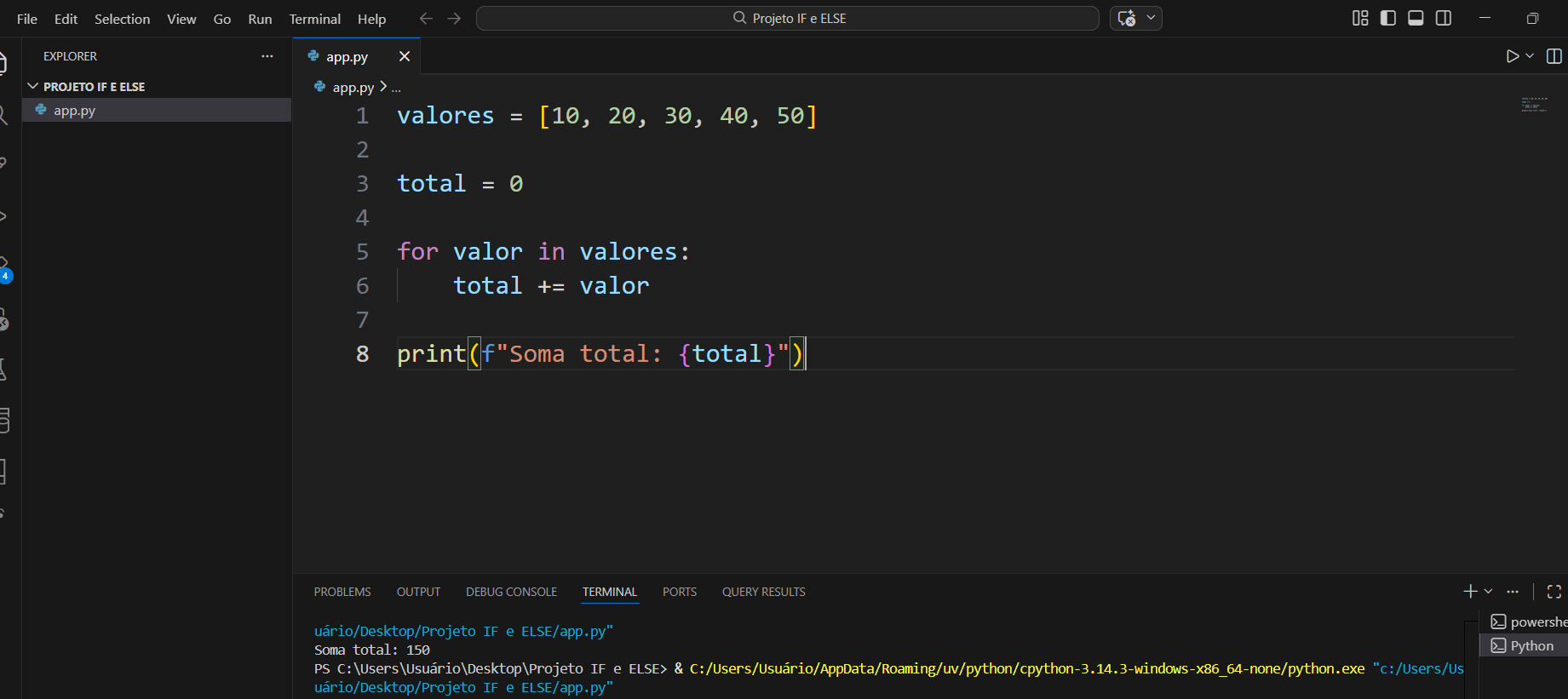The width and height of the screenshot is (1568, 699).
Task: Expand the new terminal launch profile dropdown
Action: tap(1488, 591)
